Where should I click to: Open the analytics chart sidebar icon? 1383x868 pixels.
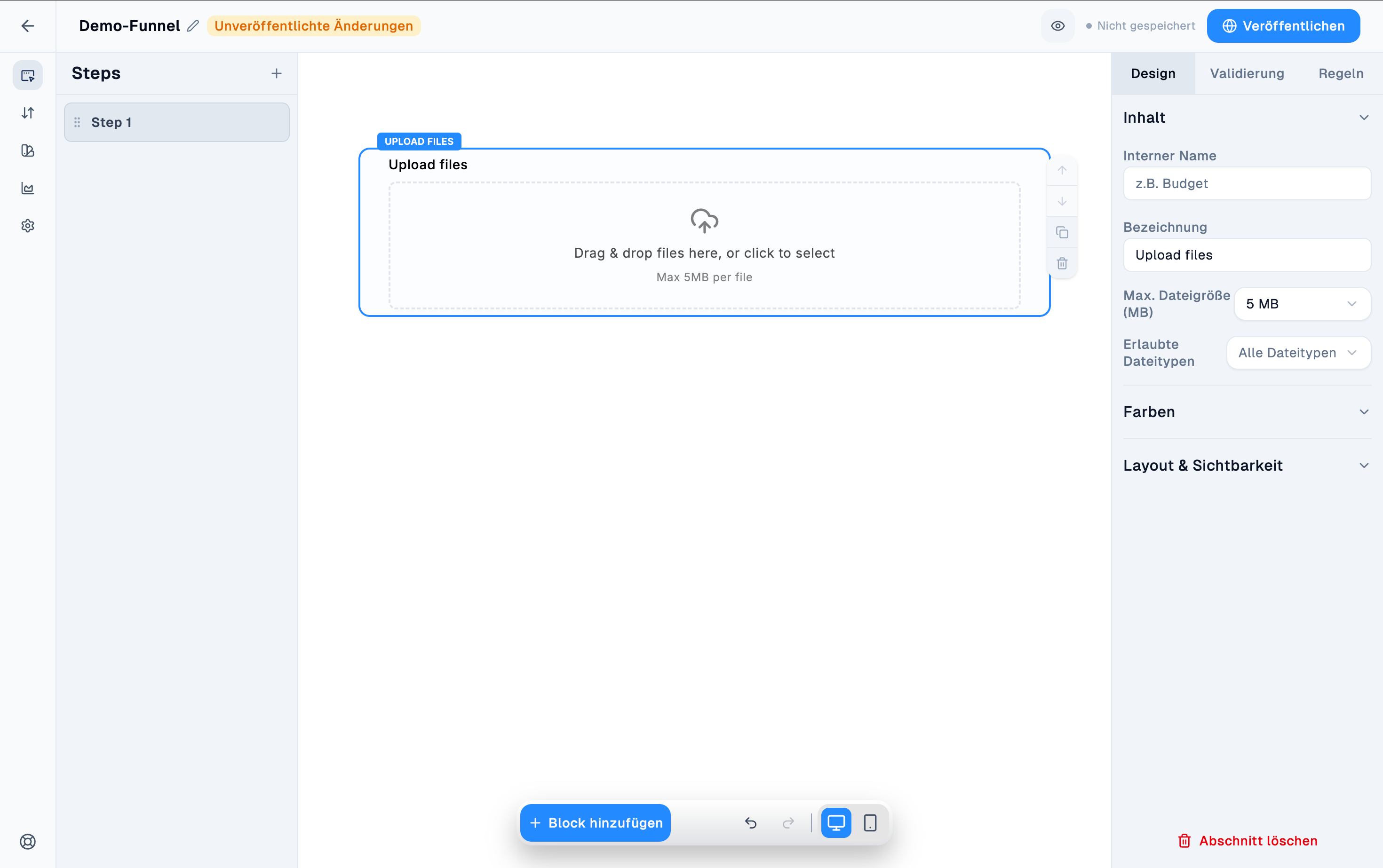[x=28, y=188]
